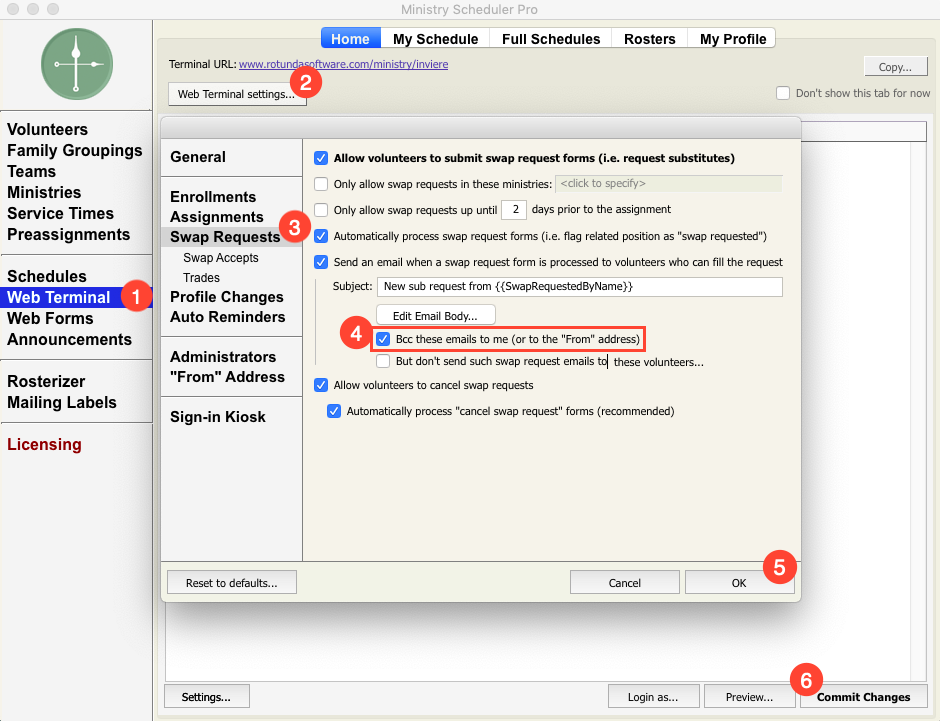Click the email Subject text field

[x=579, y=286]
